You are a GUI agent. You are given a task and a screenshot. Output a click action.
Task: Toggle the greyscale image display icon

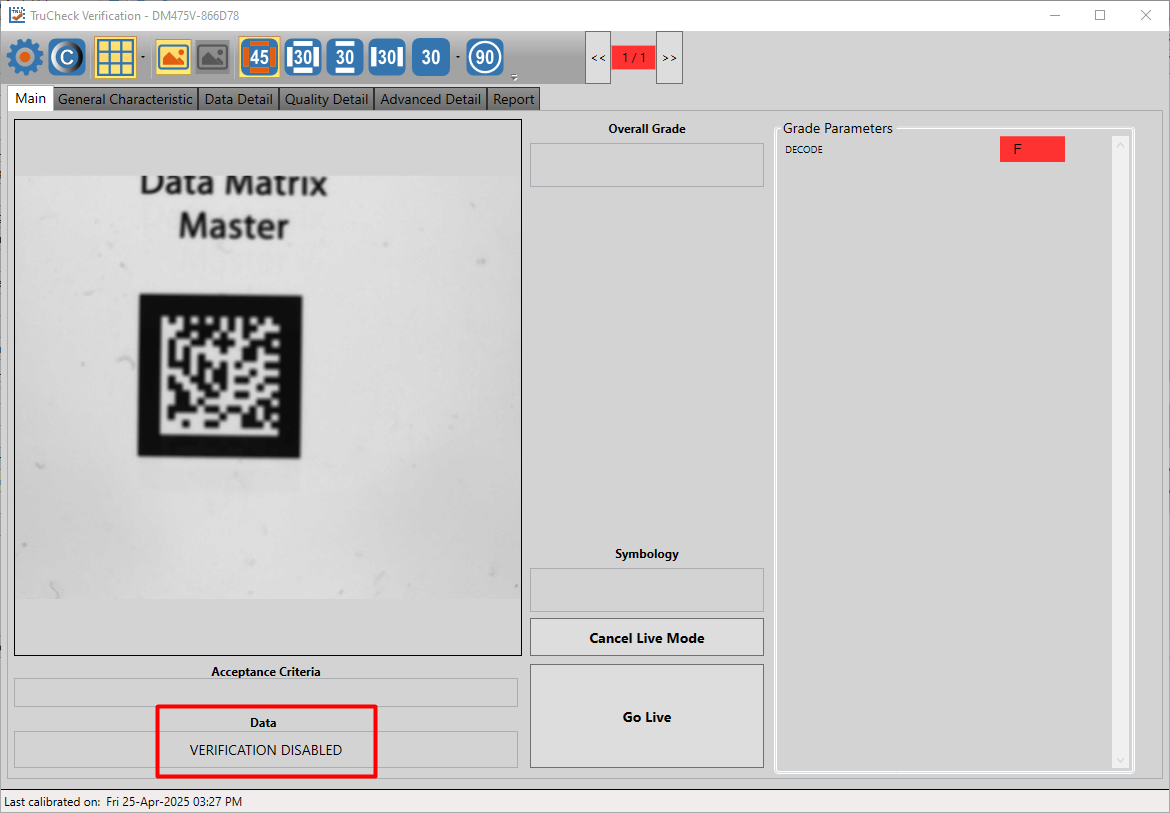click(211, 57)
